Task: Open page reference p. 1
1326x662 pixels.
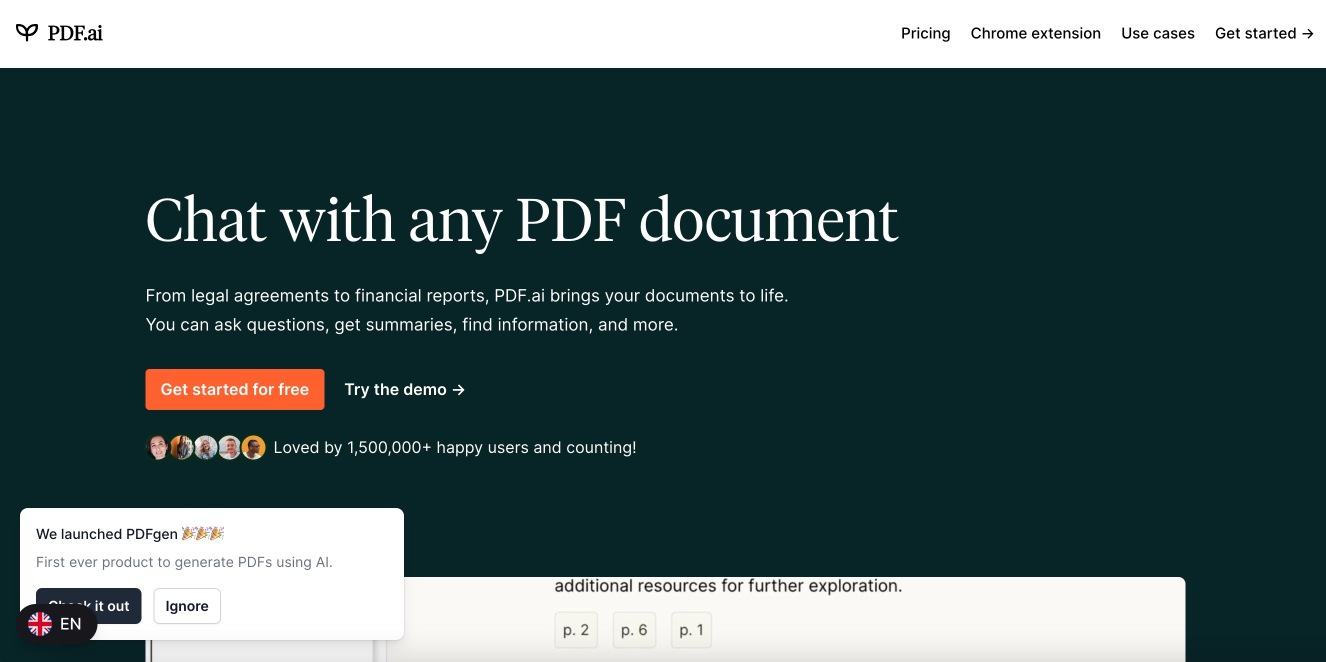Action: [691, 630]
